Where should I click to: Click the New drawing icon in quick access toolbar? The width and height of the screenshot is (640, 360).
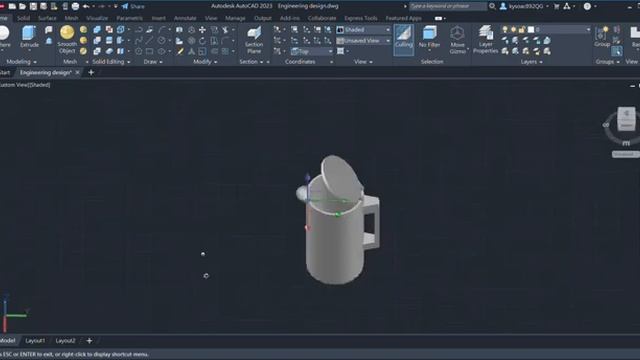(12, 6)
